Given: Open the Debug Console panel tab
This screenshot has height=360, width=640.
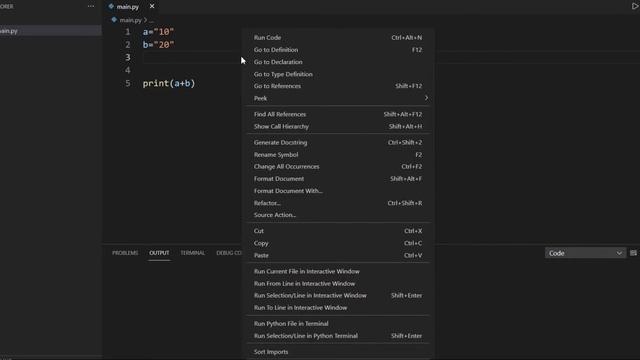Looking at the screenshot, I should click(x=229, y=253).
